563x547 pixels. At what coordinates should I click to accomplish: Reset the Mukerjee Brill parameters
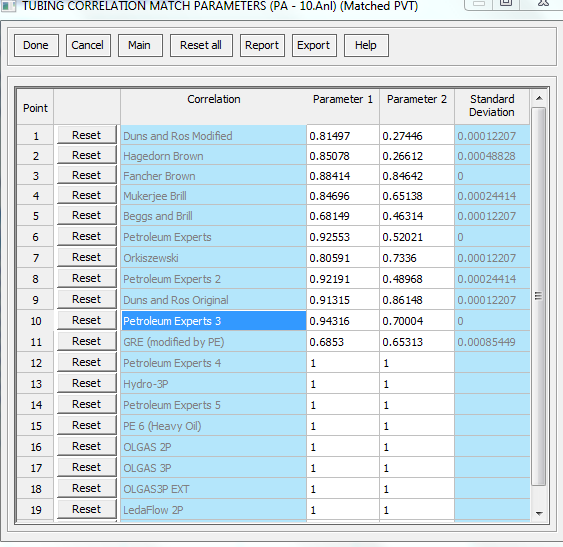pyautogui.click(x=87, y=195)
